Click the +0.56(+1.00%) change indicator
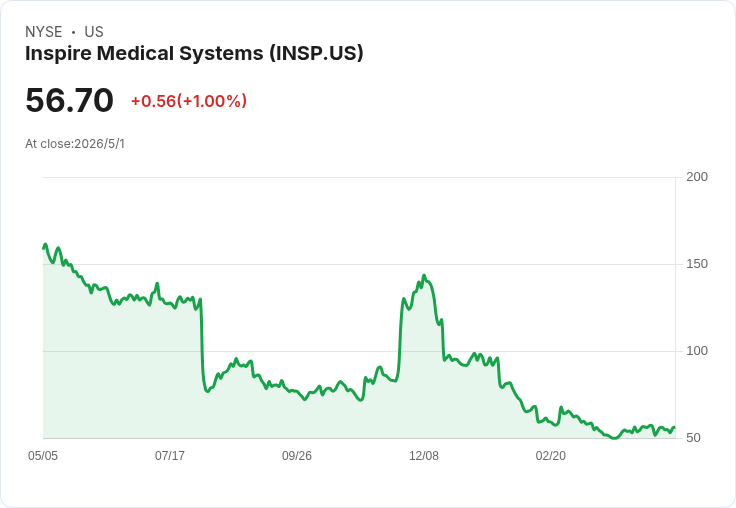Screen dimensions: 736x508 coord(189,101)
